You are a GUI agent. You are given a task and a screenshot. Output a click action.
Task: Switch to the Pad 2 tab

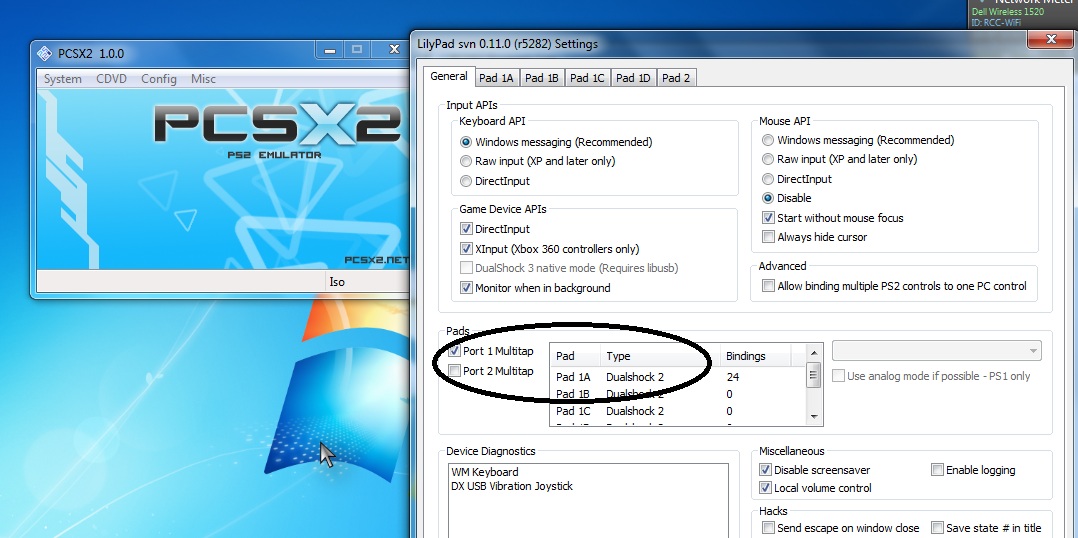point(675,78)
